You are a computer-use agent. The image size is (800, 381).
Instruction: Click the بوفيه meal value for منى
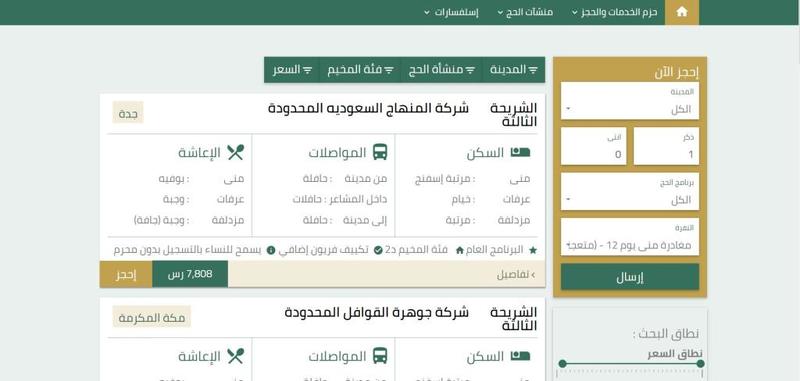coord(171,179)
